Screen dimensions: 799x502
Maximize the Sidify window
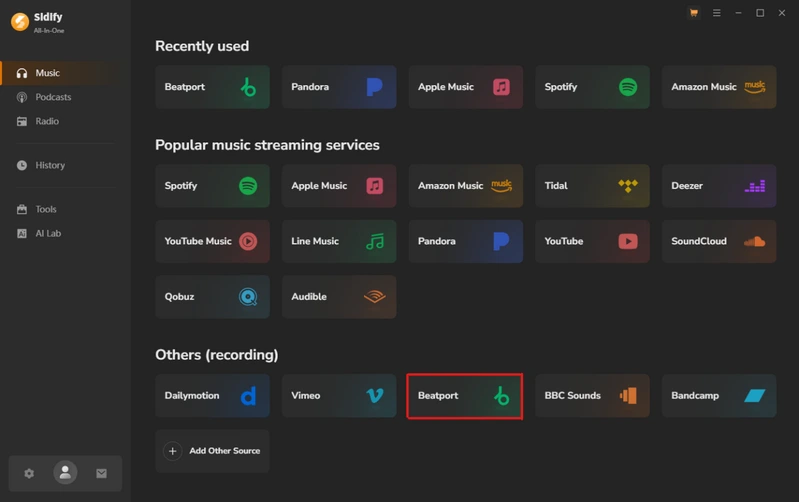coord(760,13)
